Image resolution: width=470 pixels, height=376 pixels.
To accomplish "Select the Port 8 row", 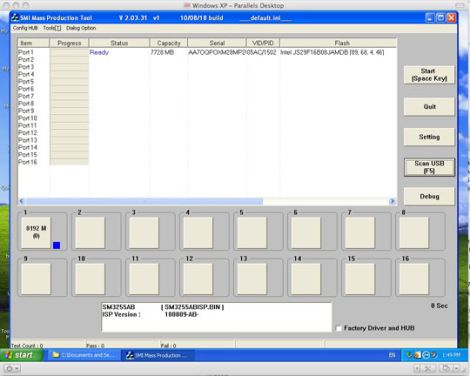I will [x=207, y=104].
